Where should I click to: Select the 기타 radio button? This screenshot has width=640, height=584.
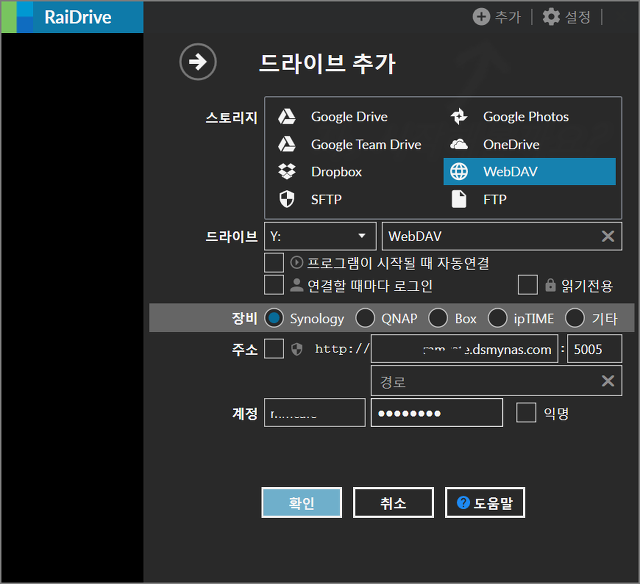[x=575, y=318]
